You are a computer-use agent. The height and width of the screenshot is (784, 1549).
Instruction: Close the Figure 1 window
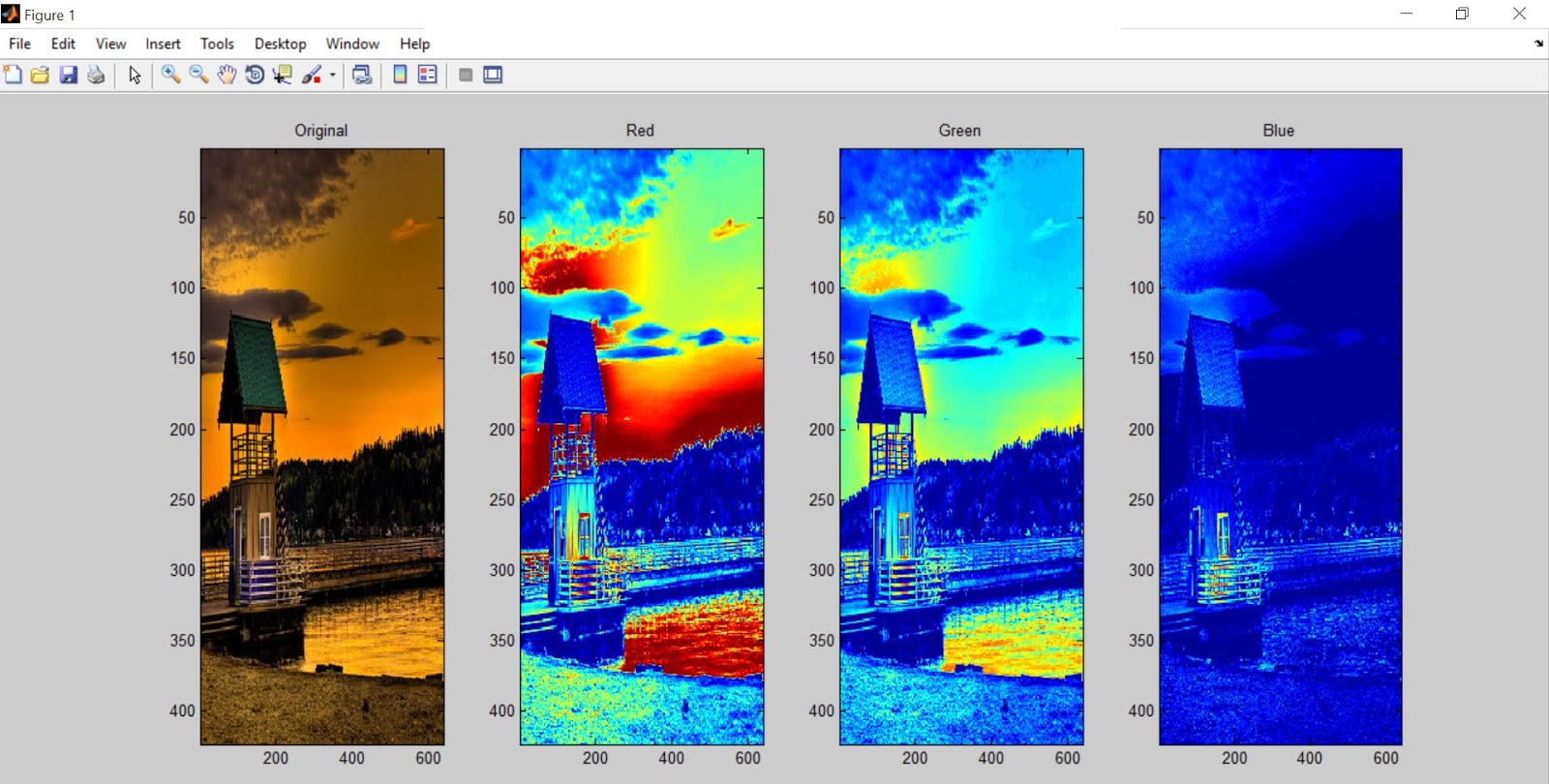(x=1519, y=14)
